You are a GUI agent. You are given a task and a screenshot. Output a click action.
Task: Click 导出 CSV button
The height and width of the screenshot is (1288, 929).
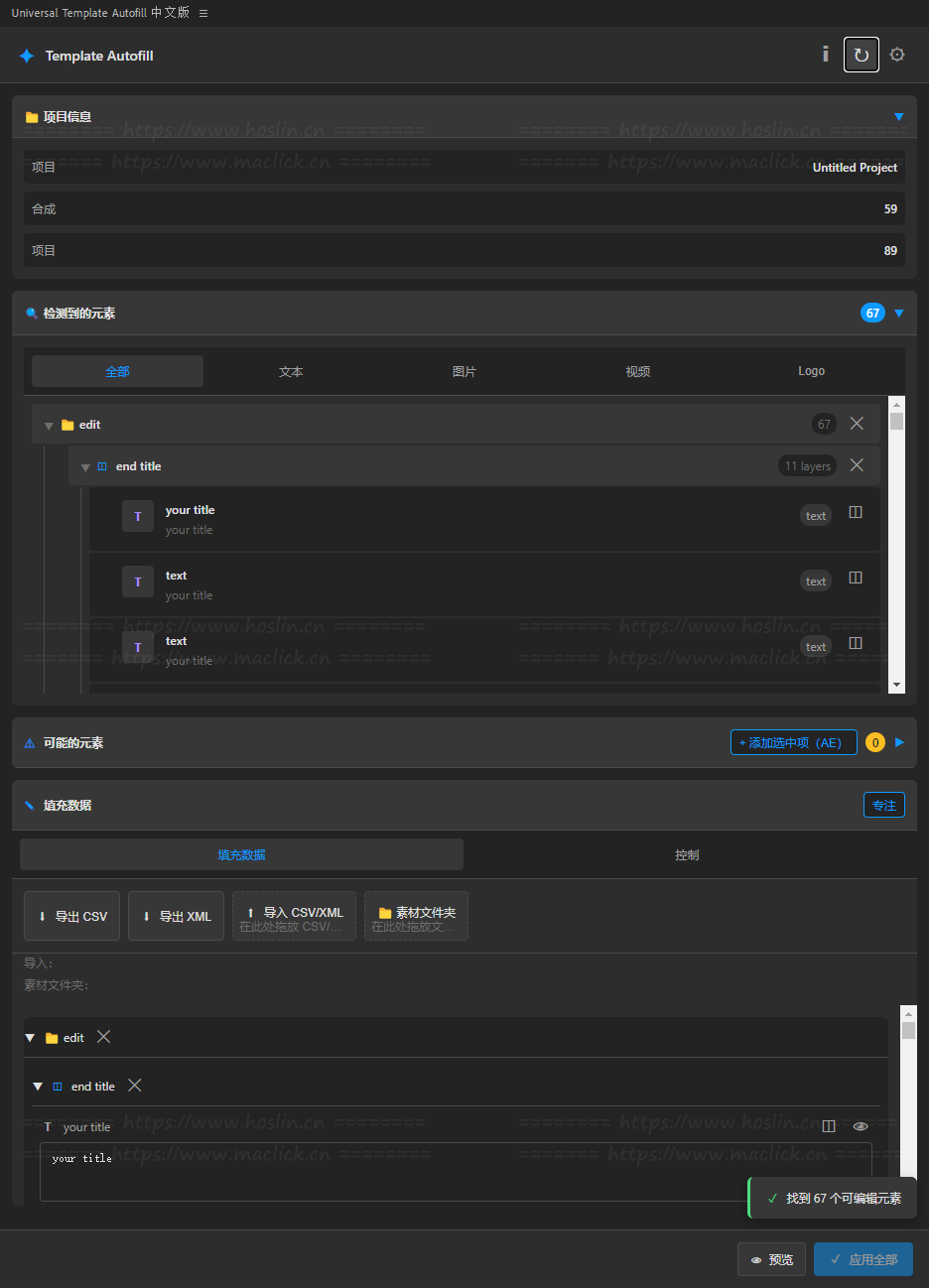(71, 916)
